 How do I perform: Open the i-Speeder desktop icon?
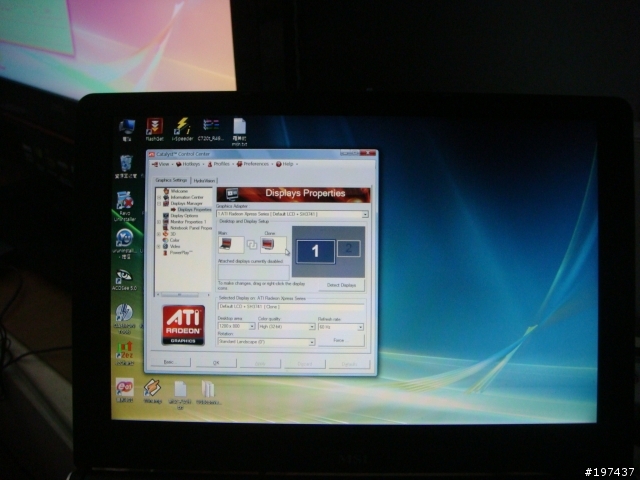(x=182, y=129)
